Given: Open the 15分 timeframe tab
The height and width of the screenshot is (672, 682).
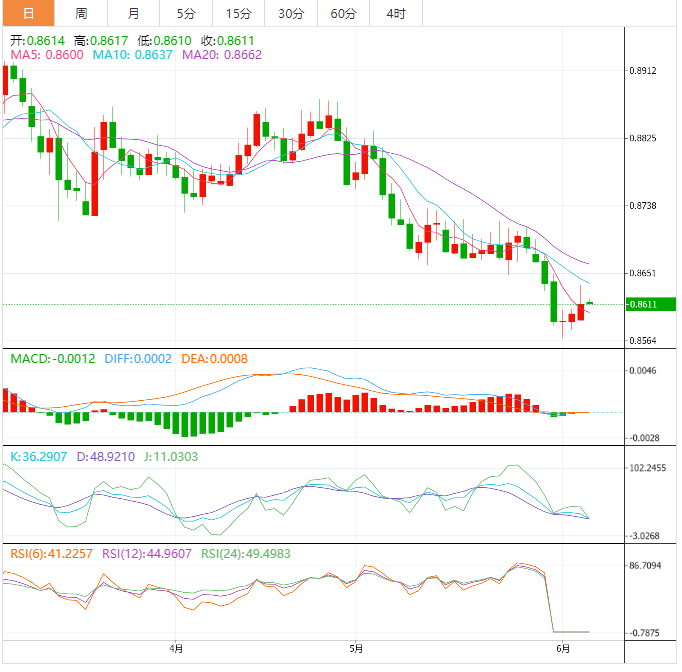Looking at the screenshot, I should pos(239,13).
